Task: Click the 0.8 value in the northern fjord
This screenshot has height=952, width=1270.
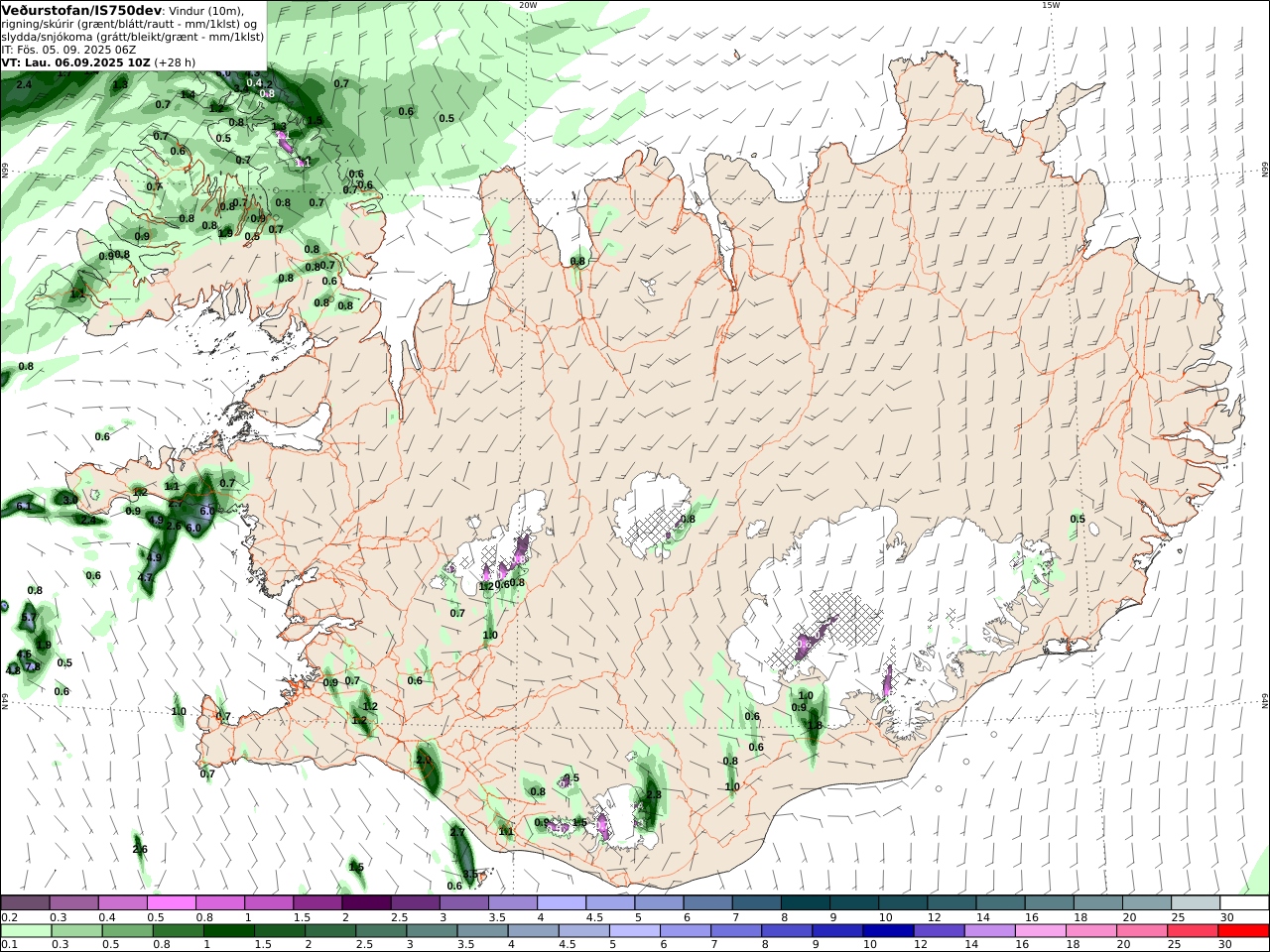Action: (x=577, y=261)
